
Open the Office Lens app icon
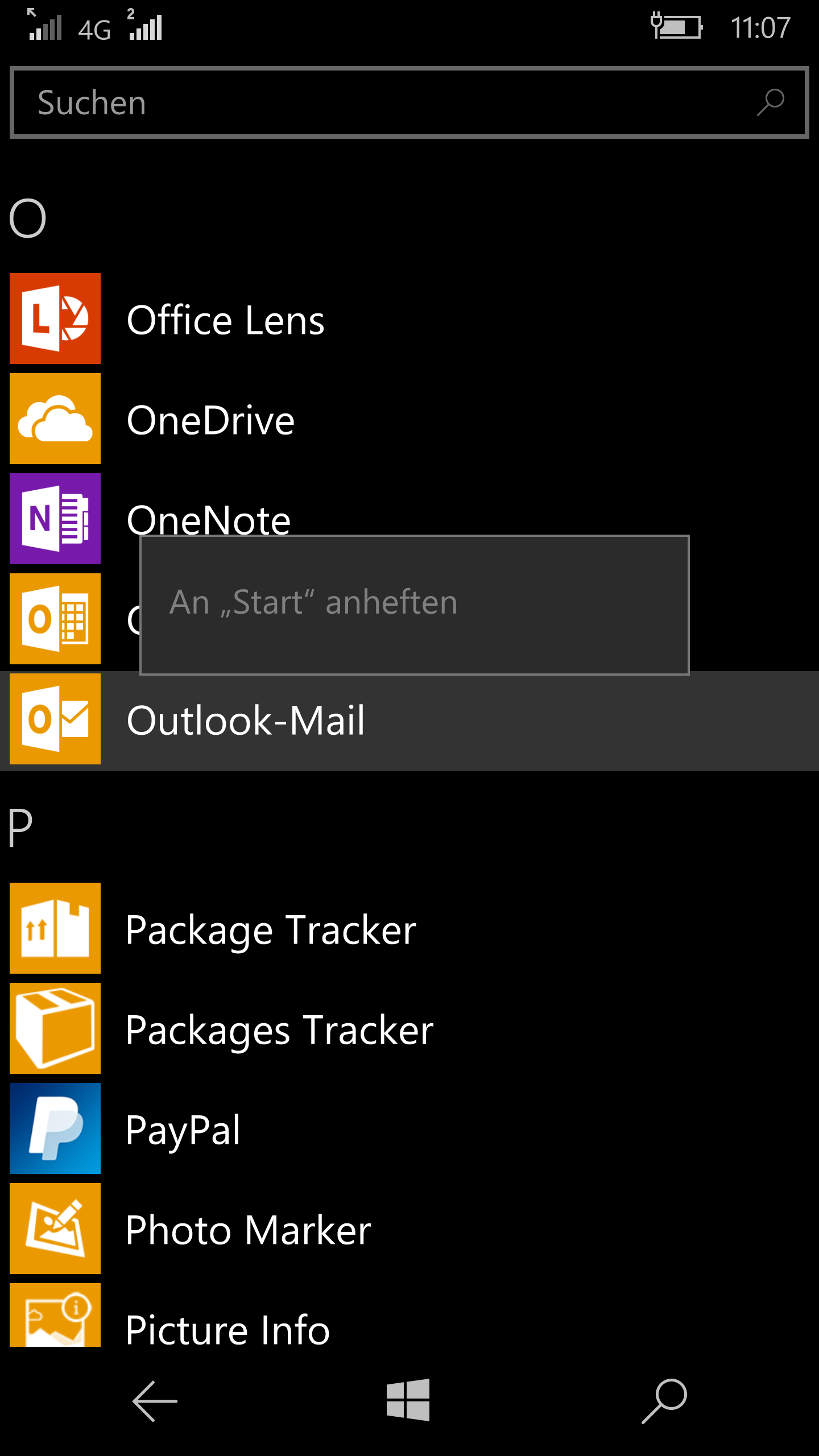coord(55,318)
